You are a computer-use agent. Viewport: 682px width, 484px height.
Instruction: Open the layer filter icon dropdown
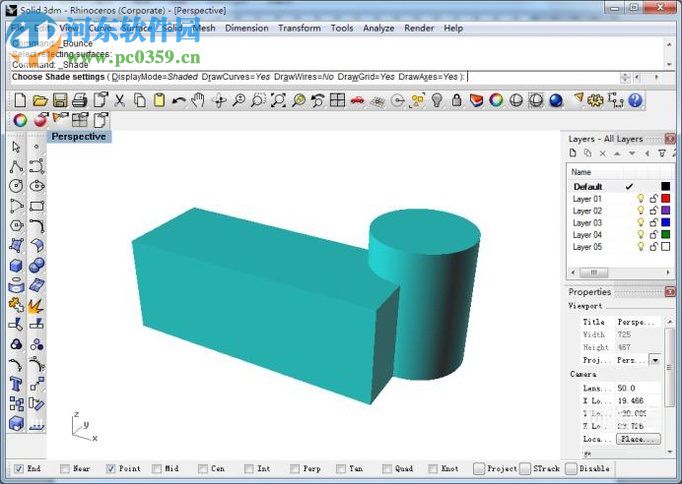point(661,153)
